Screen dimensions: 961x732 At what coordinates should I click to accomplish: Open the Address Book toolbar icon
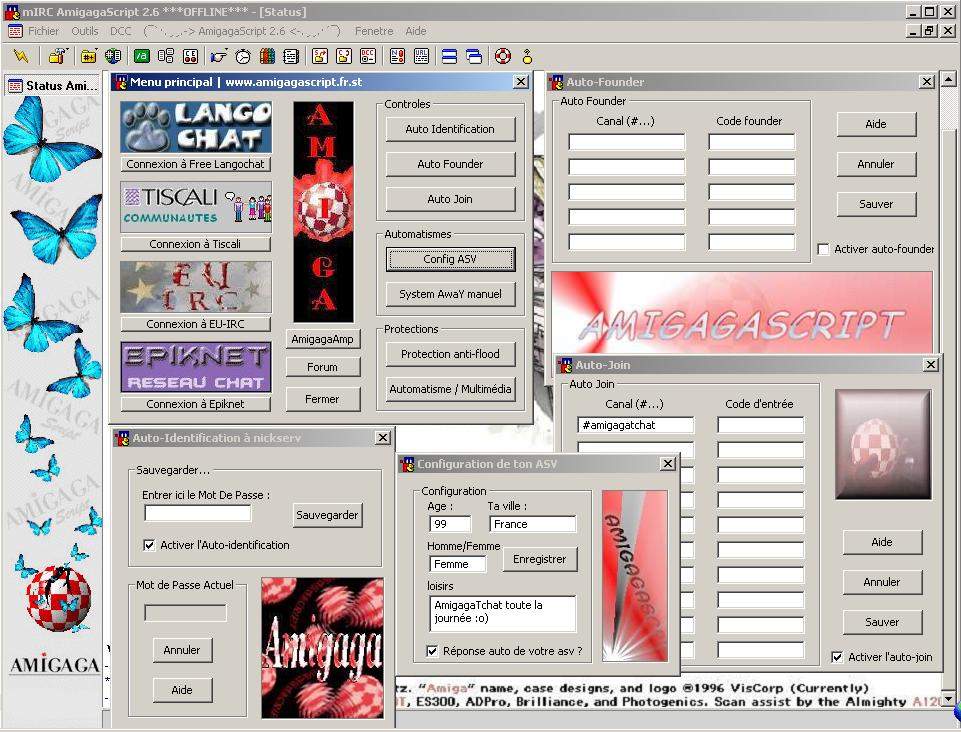click(291, 57)
